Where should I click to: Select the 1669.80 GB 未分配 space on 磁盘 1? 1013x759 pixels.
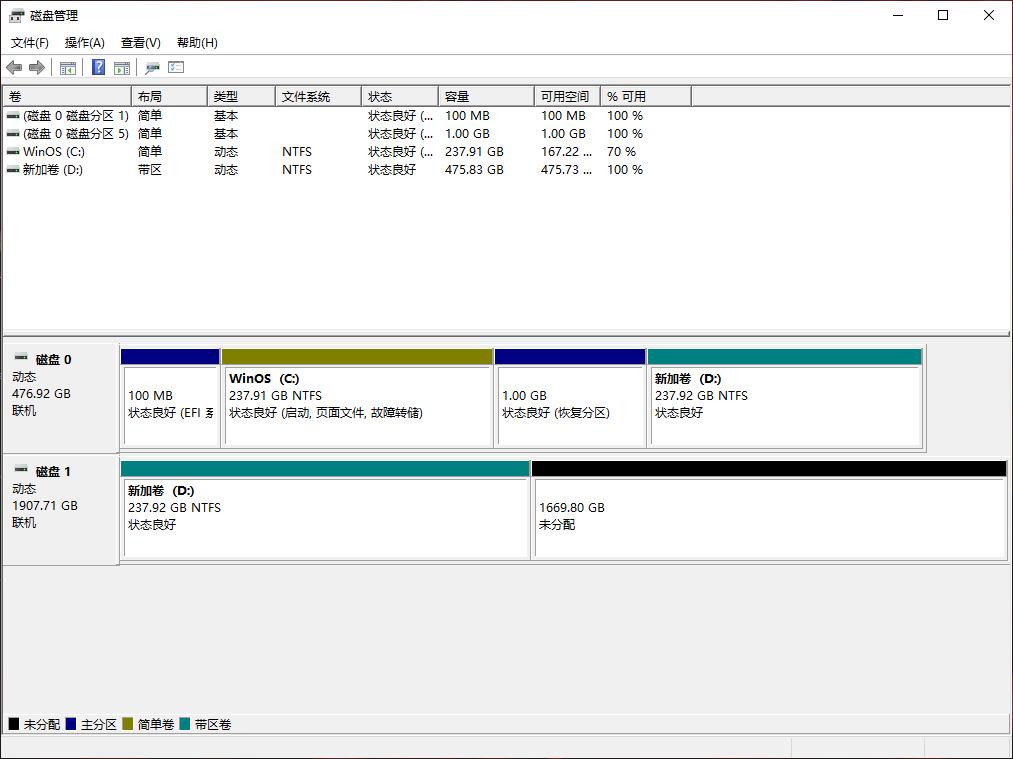(769, 510)
